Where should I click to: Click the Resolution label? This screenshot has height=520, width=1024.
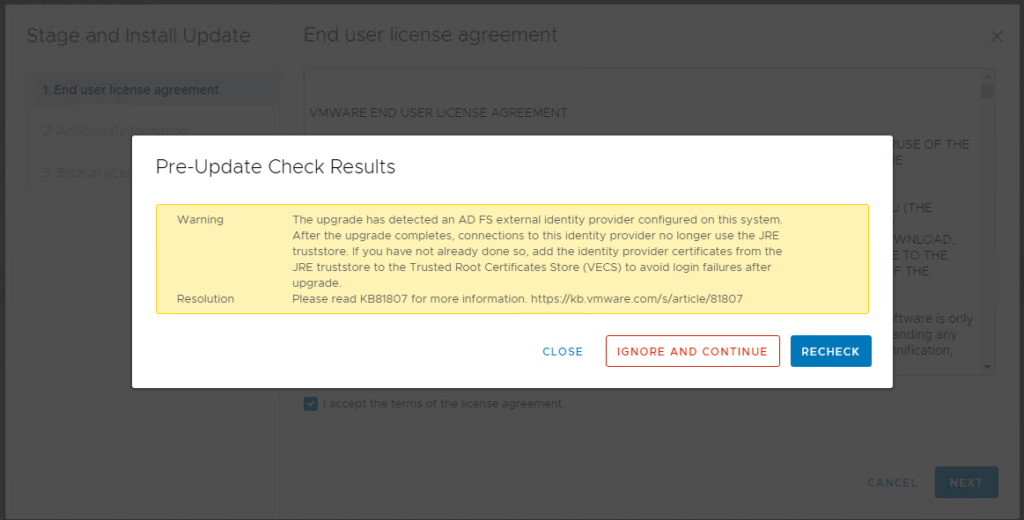tap(205, 299)
